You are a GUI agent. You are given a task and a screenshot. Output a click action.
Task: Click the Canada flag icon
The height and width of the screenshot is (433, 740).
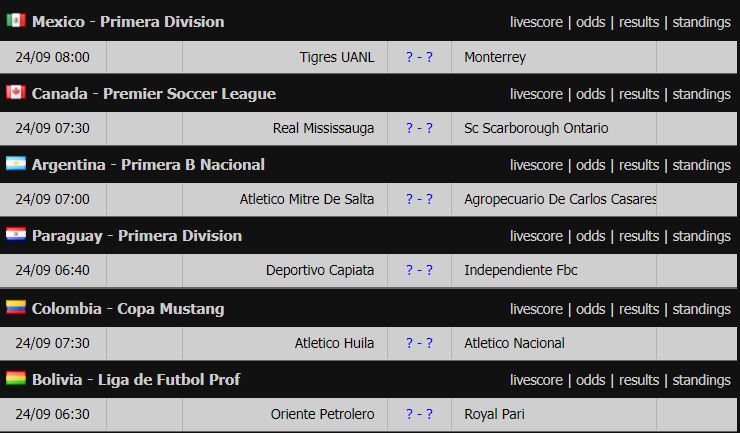click(x=16, y=92)
